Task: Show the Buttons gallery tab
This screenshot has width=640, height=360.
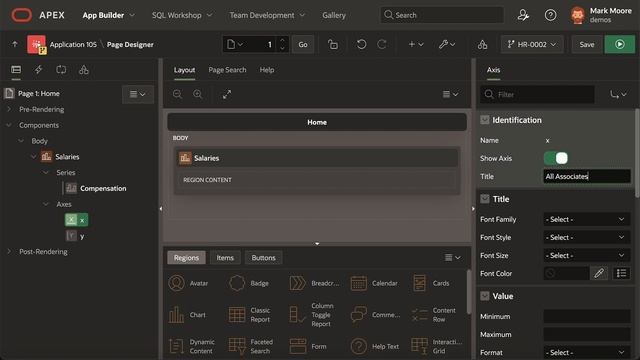Action: click(263, 258)
